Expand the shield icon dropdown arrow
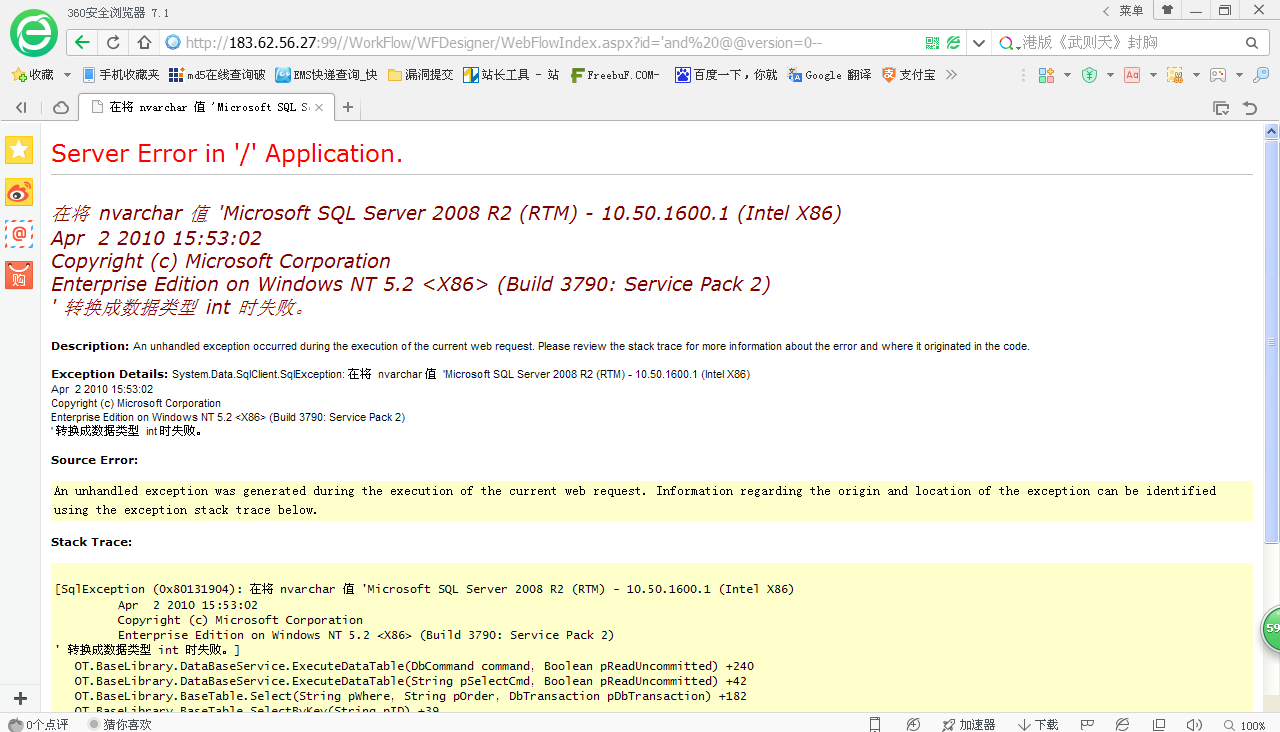Viewport: 1280px width, 732px height. [1110, 75]
